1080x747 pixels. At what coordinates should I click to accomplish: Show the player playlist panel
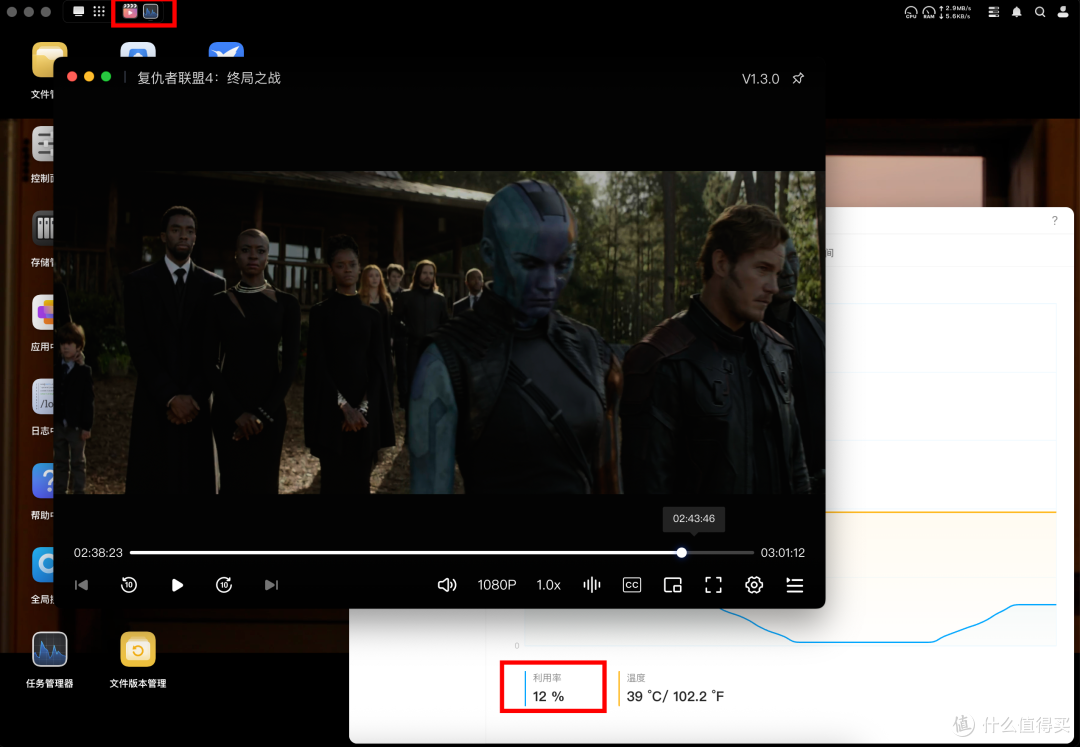click(x=795, y=585)
